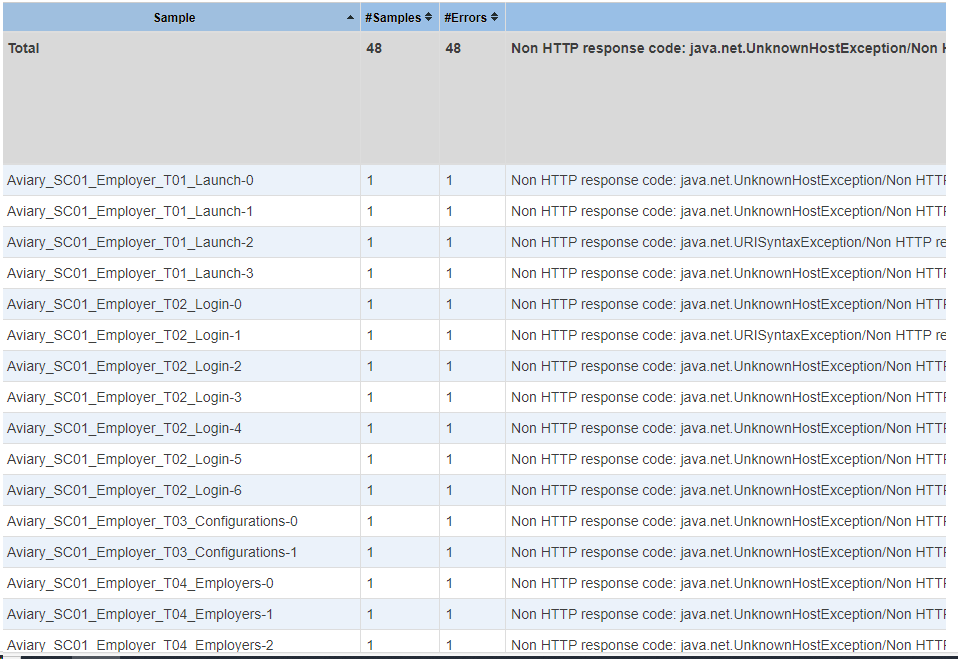Click the ascending sort arrow on Sample column
This screenshot has height=659, width=958.
click(349, 16)
